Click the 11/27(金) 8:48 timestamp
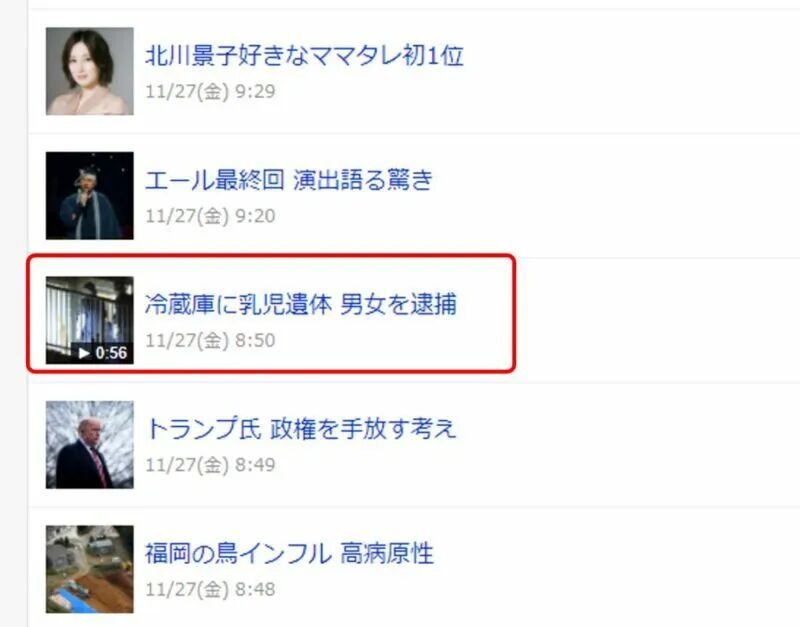This screenshot has width=800, height=627. pyautogui.click(x=210, y=589)
